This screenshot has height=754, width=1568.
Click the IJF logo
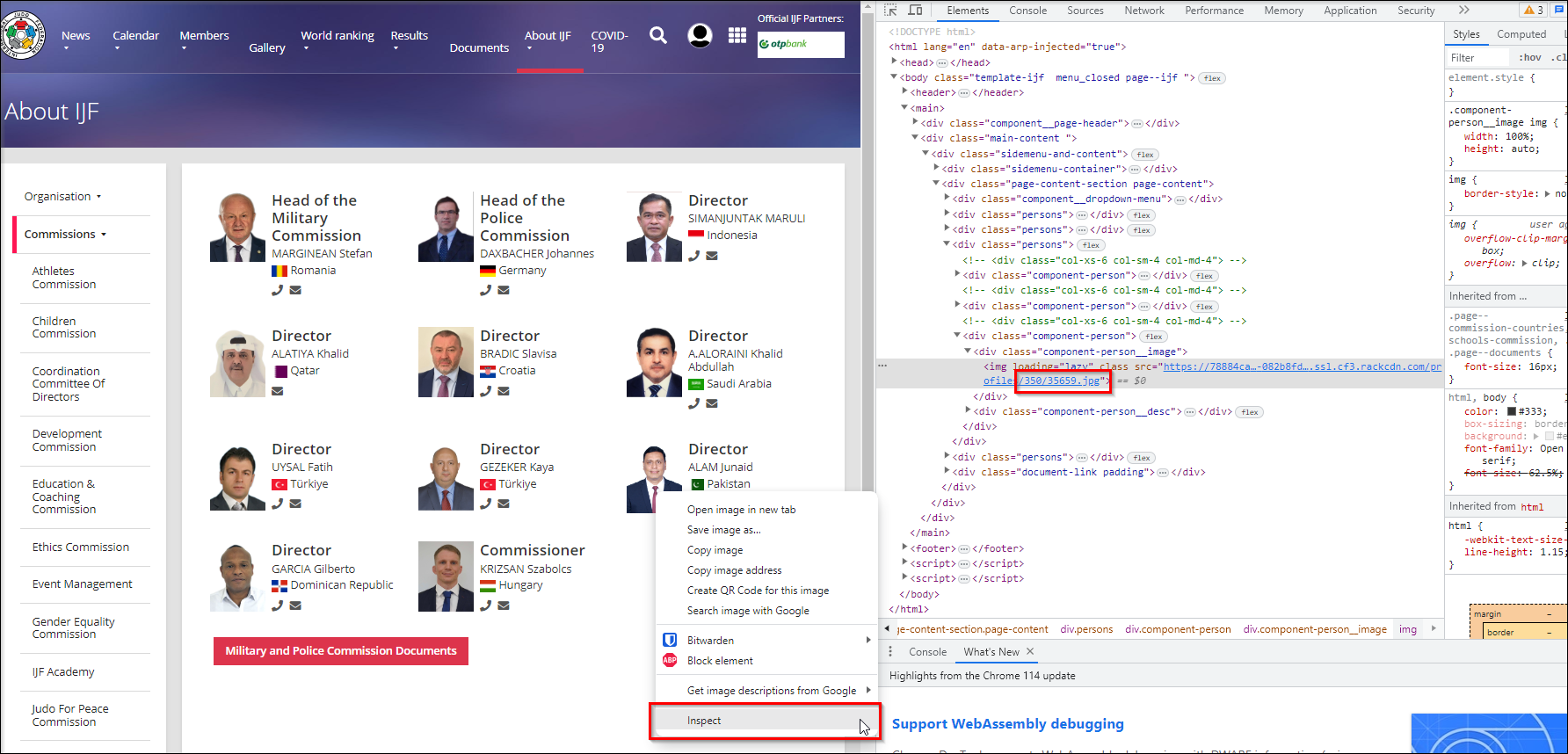(23, 35)
